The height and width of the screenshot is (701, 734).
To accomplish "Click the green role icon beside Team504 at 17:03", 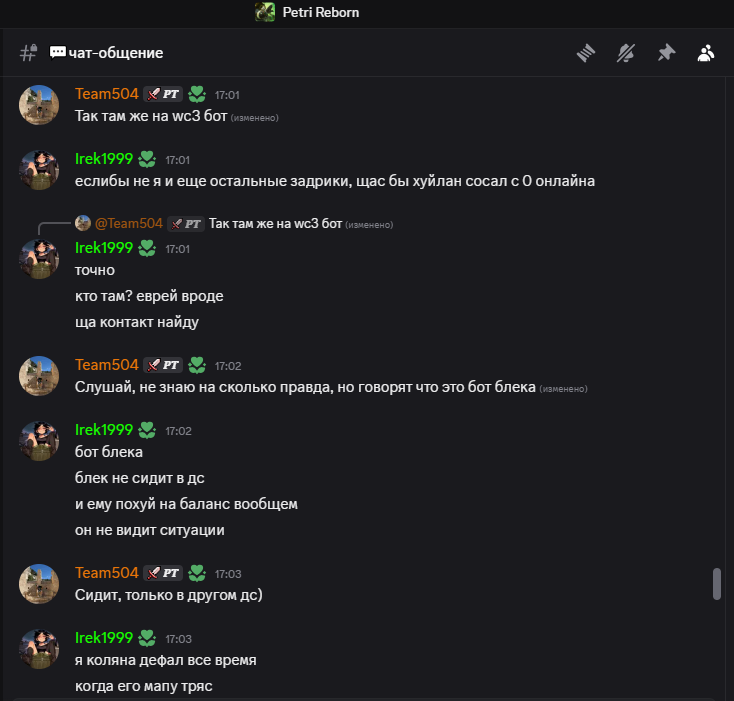I will 197,574.
